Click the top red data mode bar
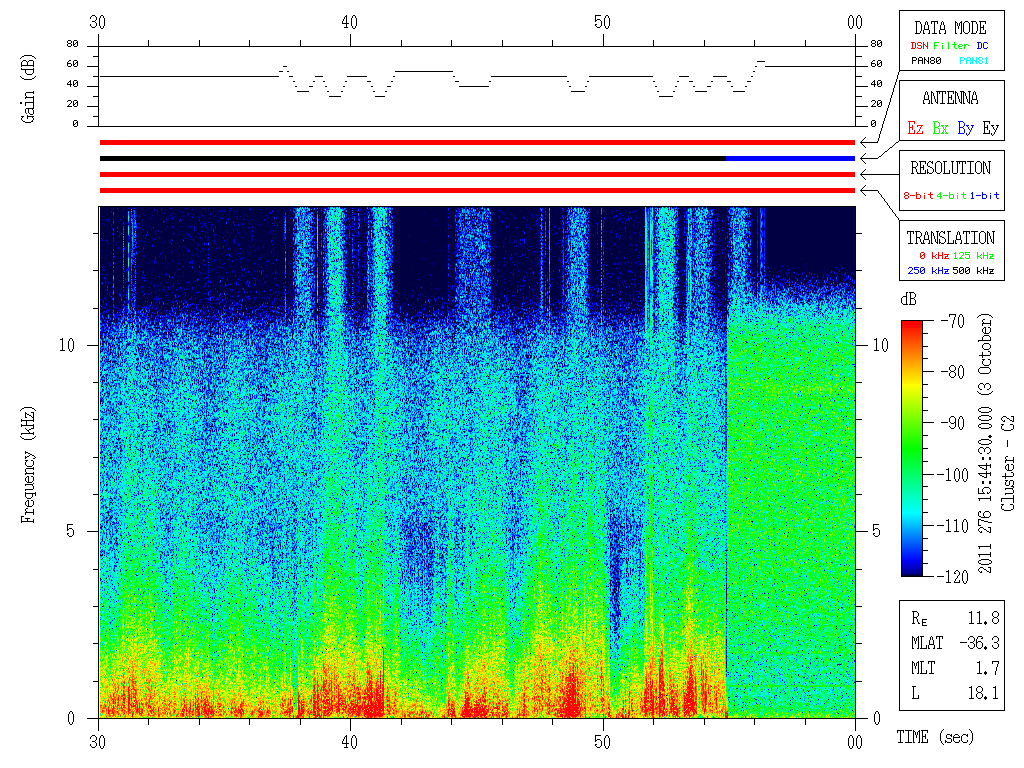Screen dimensions: 1024x768 coord(477,142)
